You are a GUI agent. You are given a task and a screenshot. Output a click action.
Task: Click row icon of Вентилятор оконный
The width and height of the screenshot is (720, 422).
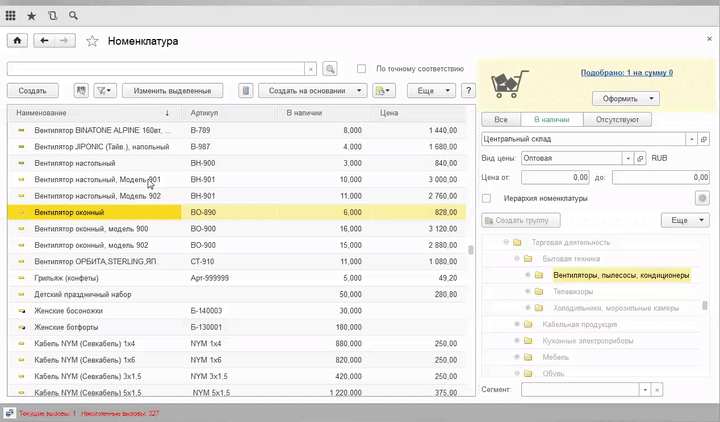coord(21,213)
